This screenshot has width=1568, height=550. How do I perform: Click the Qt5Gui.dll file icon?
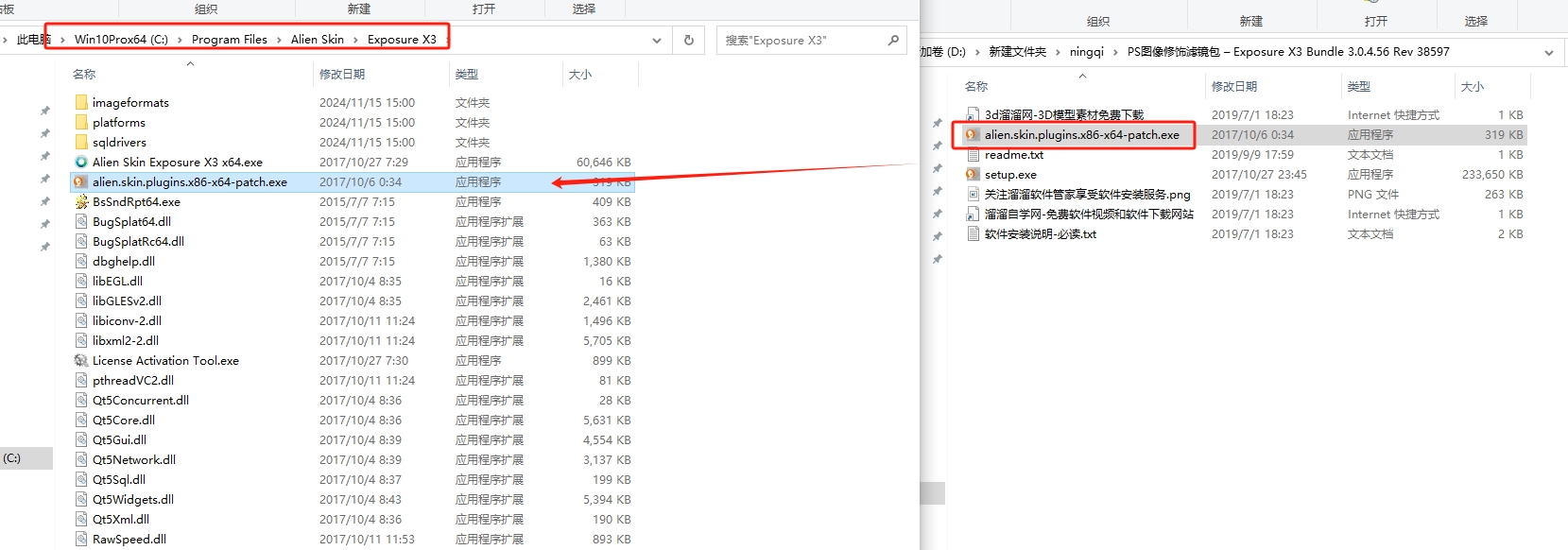[x=81, y=439]
